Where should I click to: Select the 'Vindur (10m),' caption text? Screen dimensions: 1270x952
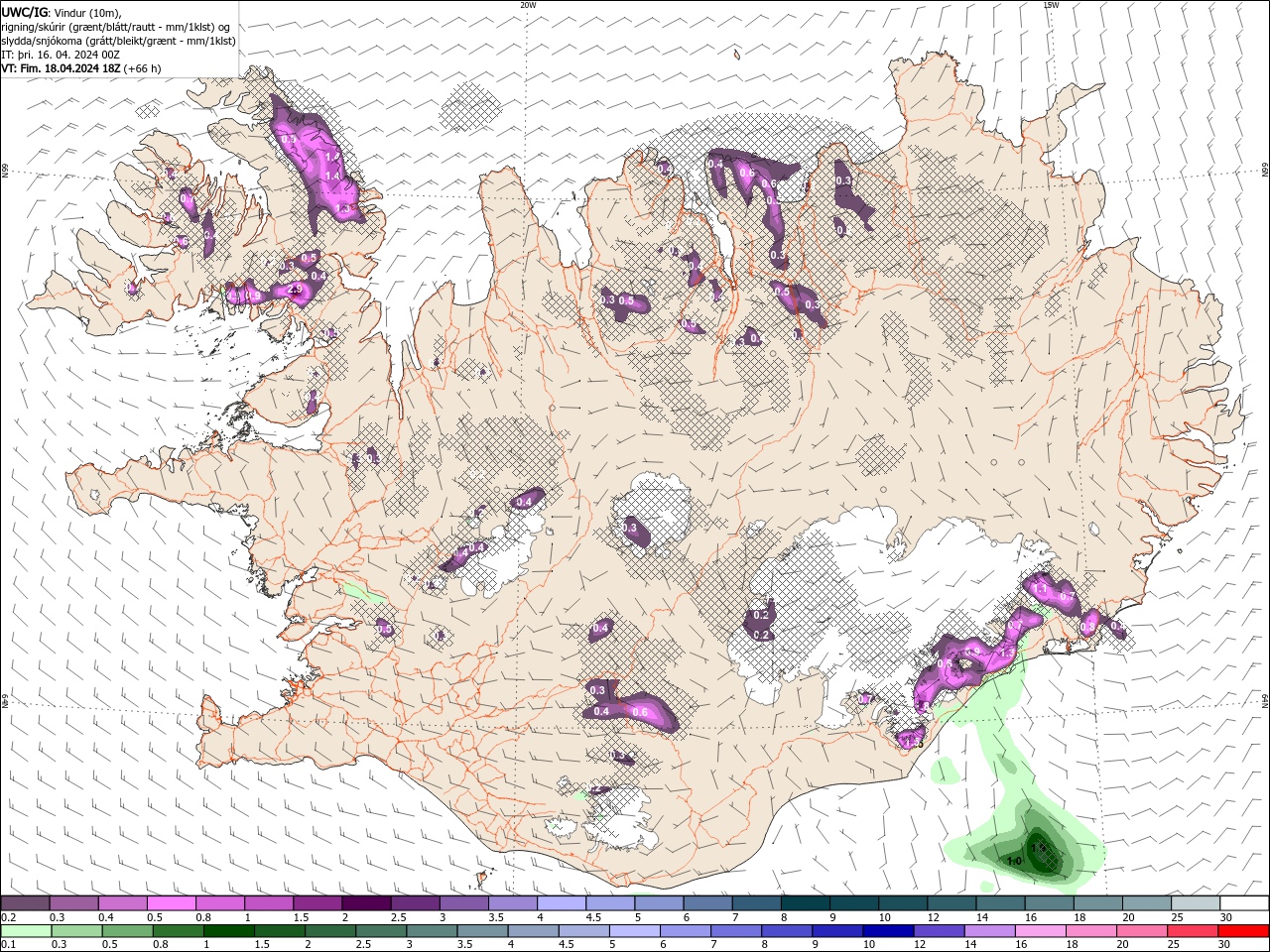point(87,12)
